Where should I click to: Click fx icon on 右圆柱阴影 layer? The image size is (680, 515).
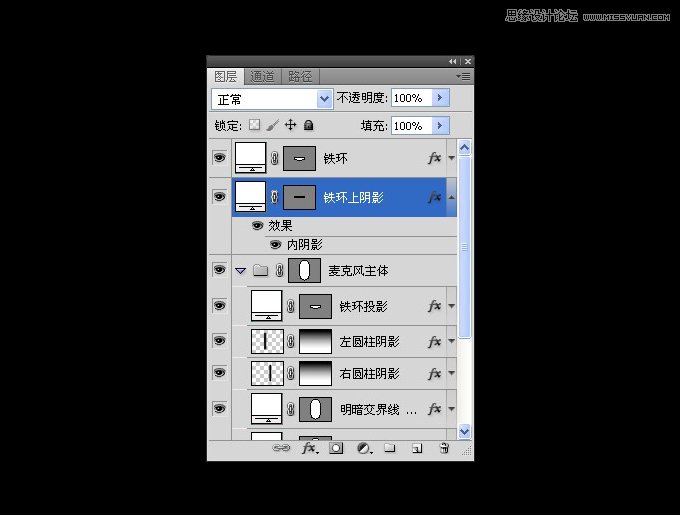[435, 374]
